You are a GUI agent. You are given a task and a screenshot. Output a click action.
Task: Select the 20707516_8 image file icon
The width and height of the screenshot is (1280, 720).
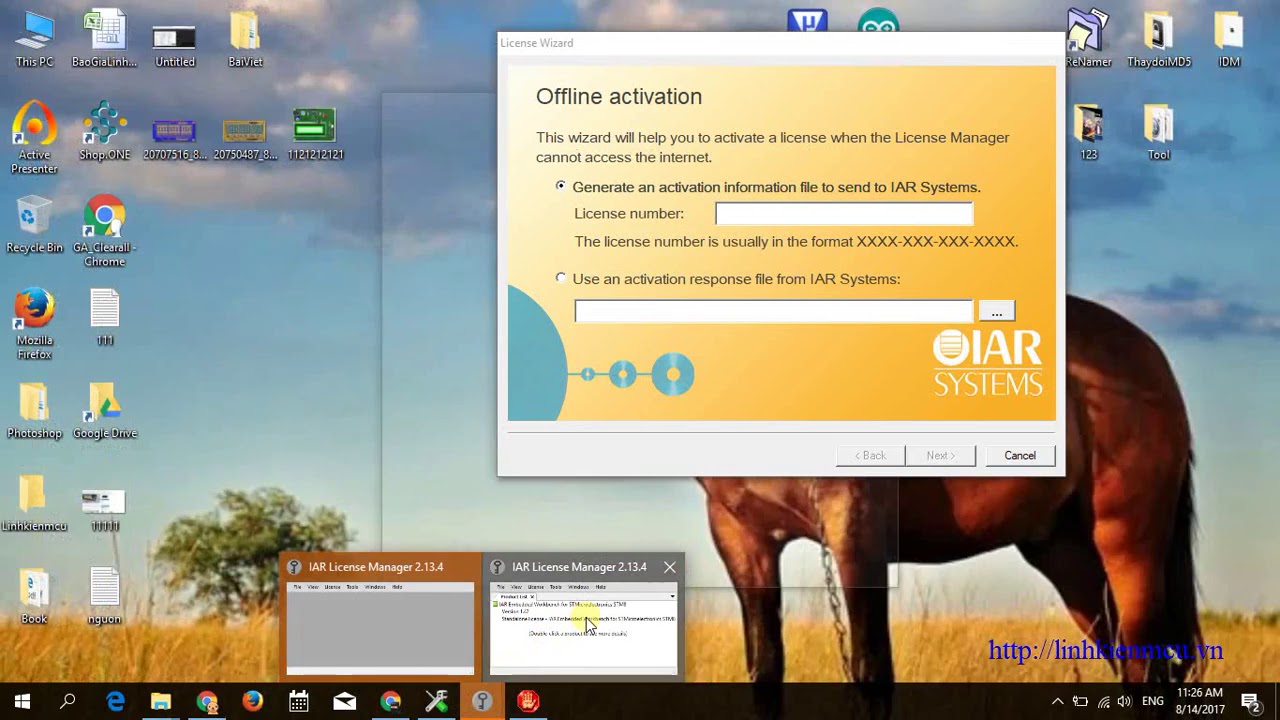(x=174, y=138)
